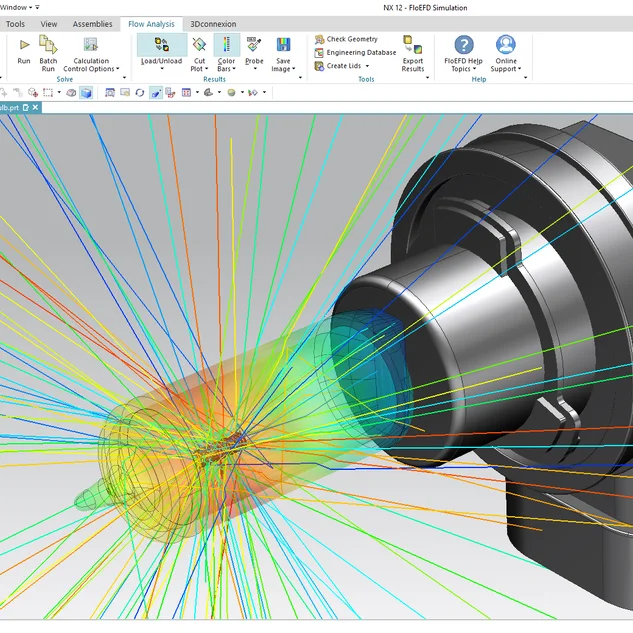This screenshot has height=633, width=633.
Task: Click the zoom window icon
Action: coord(125,93)
